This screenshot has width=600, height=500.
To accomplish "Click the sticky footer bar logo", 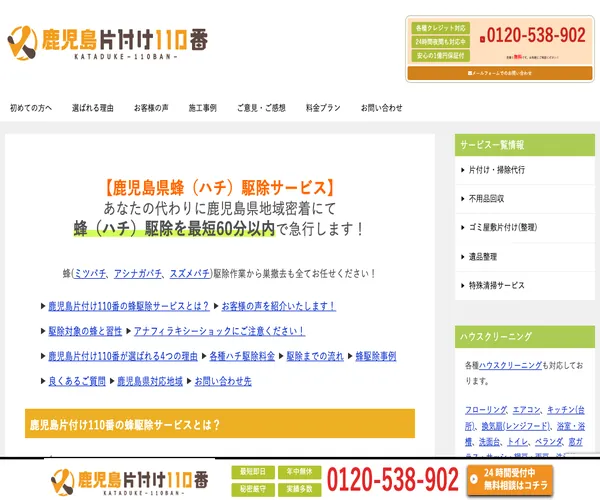I will coord(128,480).
